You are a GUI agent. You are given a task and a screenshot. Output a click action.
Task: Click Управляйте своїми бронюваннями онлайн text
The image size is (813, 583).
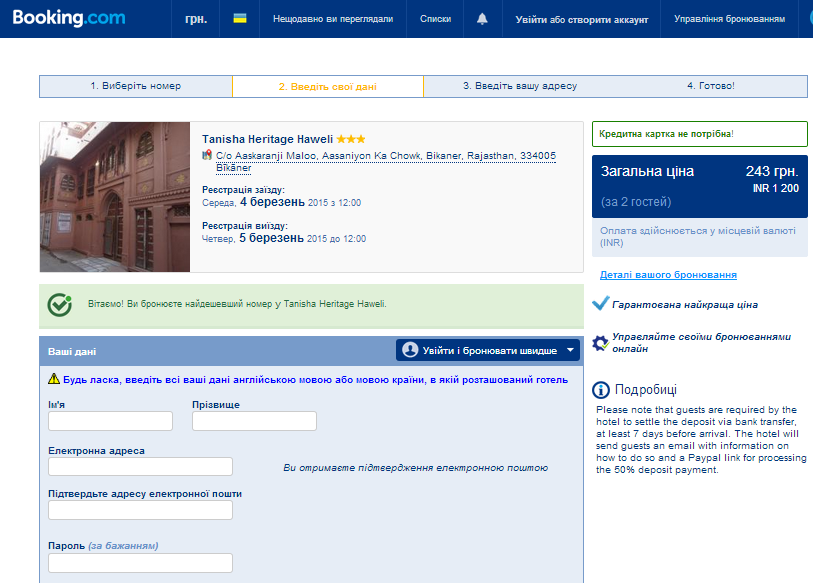coord(702,343)
